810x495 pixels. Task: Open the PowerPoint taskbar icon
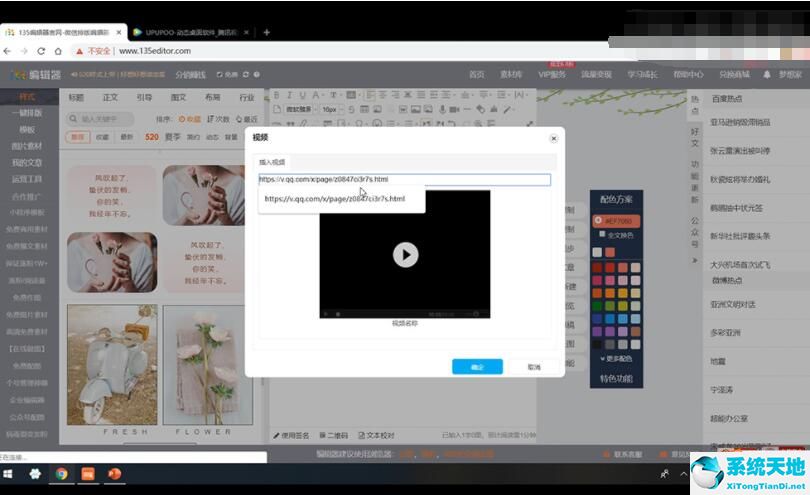click(114, 473)
